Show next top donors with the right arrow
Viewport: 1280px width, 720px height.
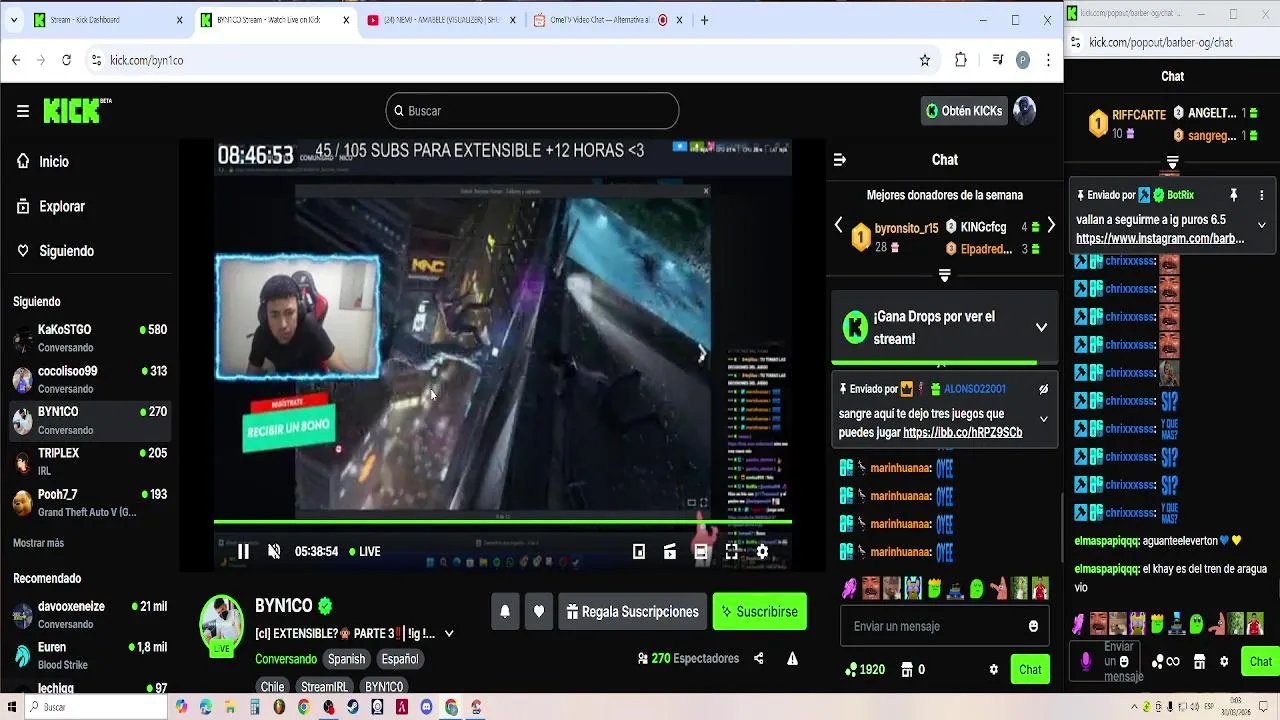tap(1051, 226)
